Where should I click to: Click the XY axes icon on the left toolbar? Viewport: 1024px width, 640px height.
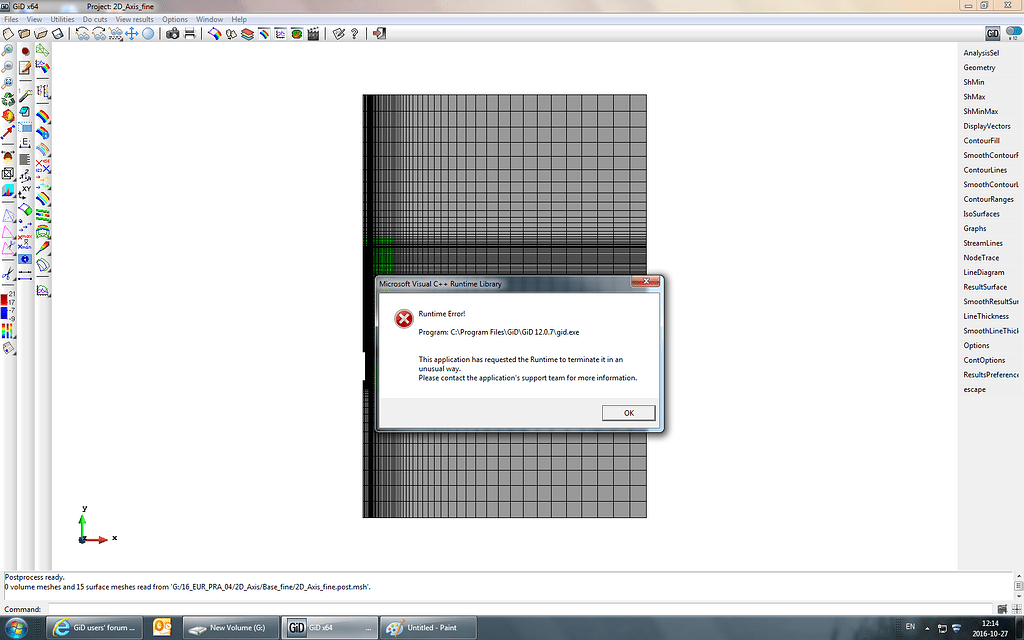click(x=26, y=189)
